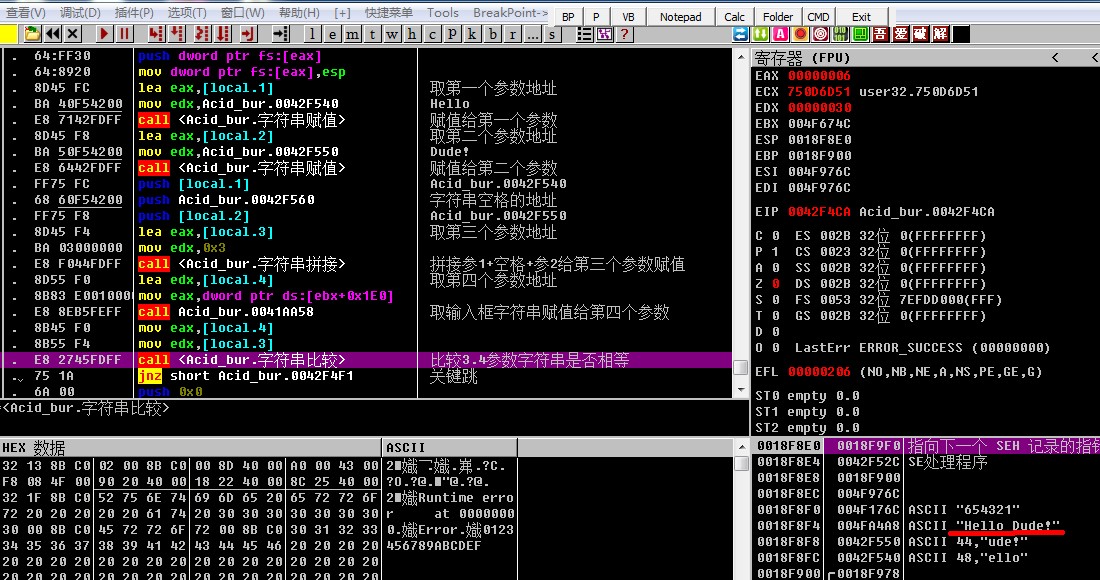Open the CPU window with the c button
Image resolution: width=1100 pixels, height=580 pixels.
coord(432,34)
